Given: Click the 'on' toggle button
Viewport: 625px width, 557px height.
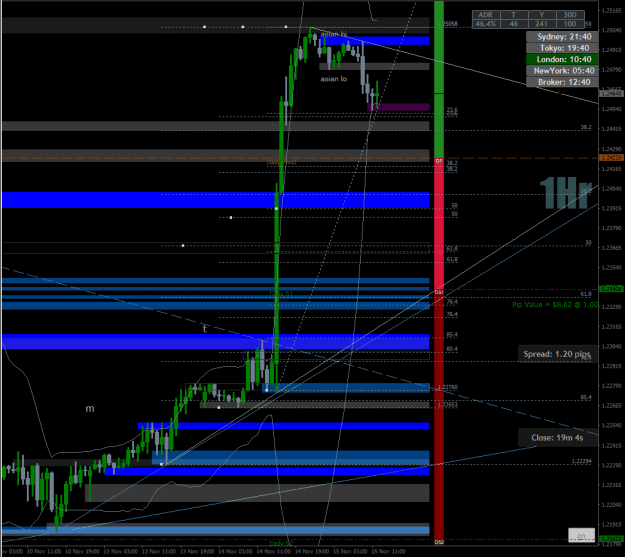Looking at the screenshot, I should point(581,535).
